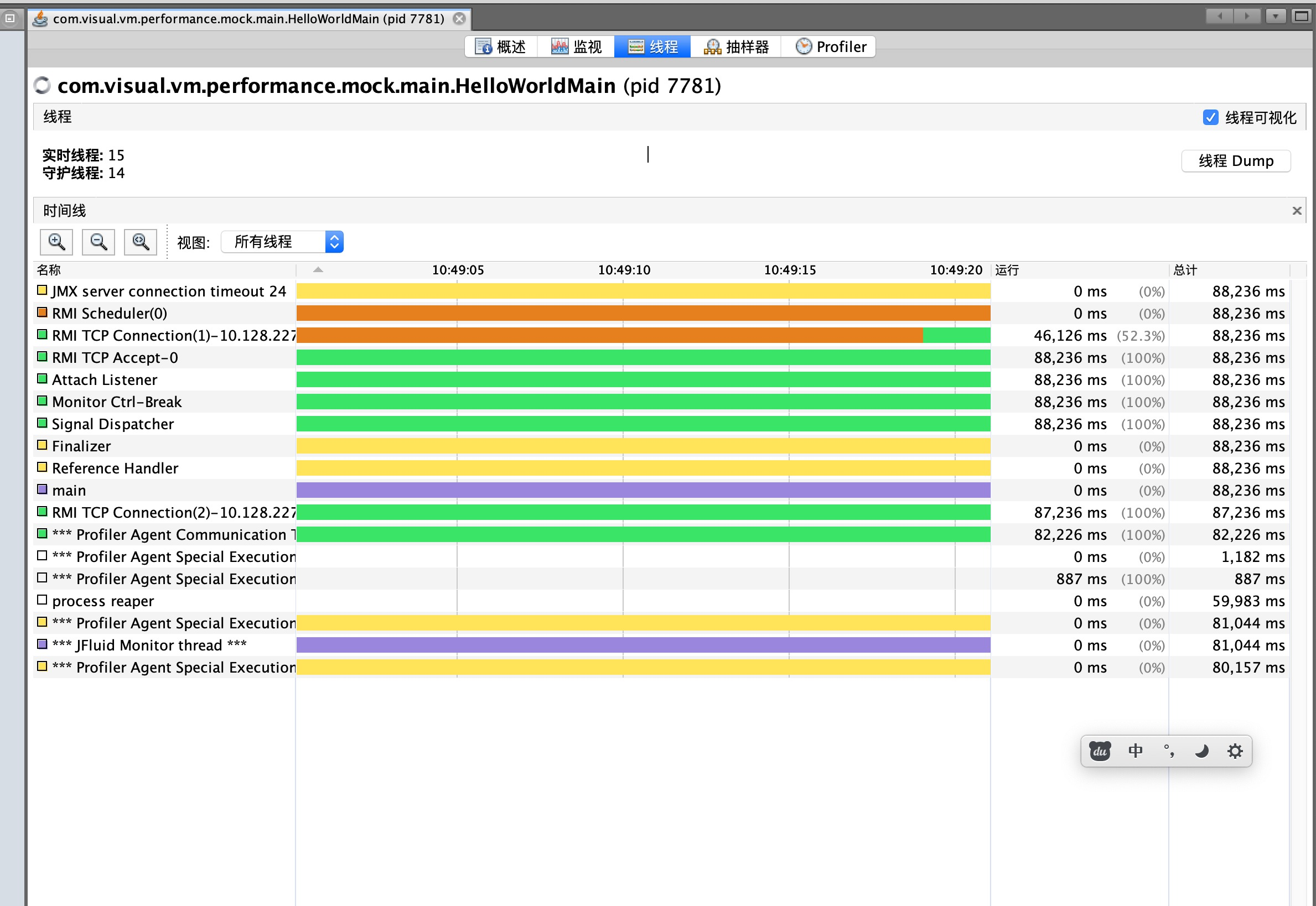
Task: Click the punctuation mode icon in the input bar
Action: (x=1168, y=751)
